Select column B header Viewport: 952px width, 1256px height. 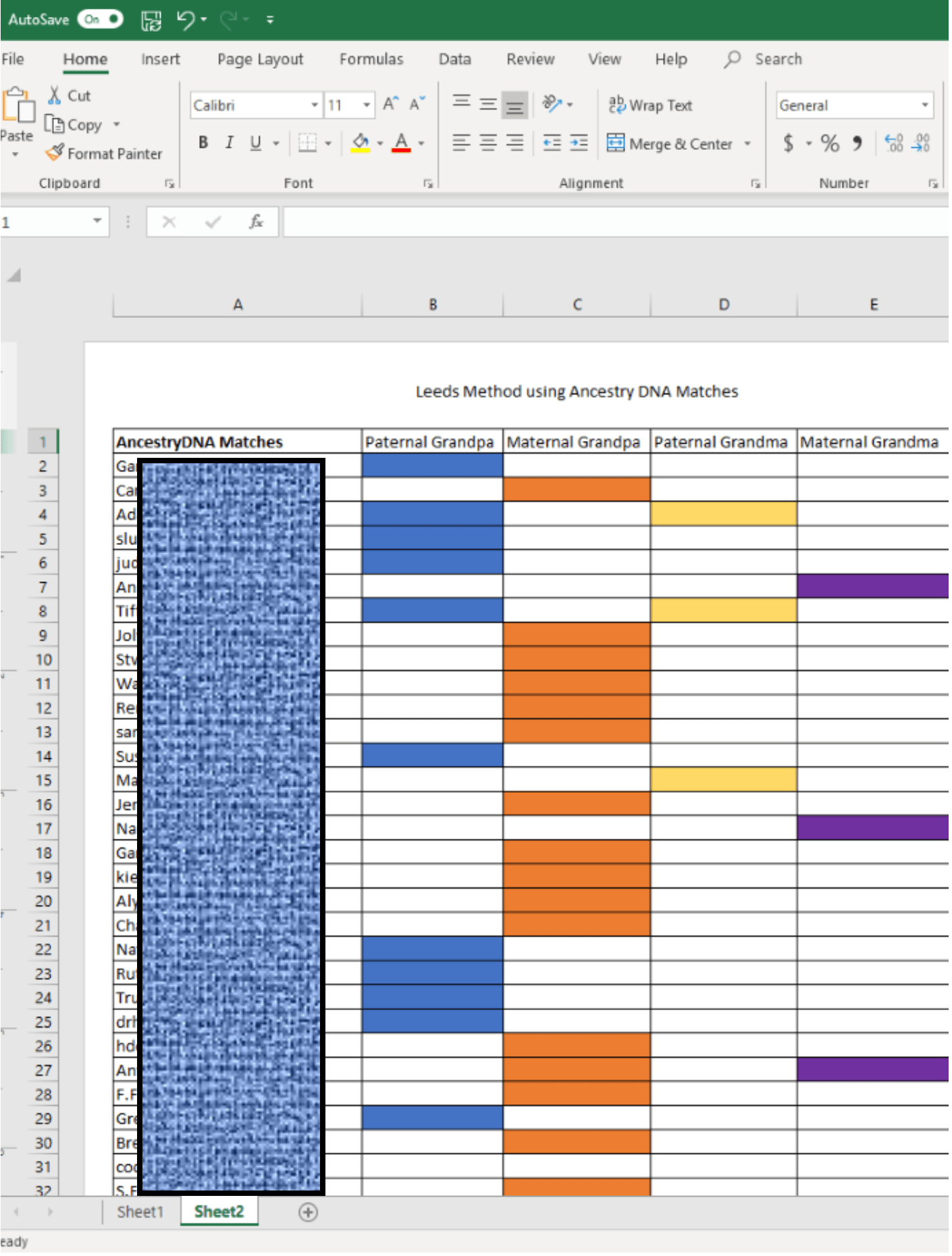[x=433, y=305]
